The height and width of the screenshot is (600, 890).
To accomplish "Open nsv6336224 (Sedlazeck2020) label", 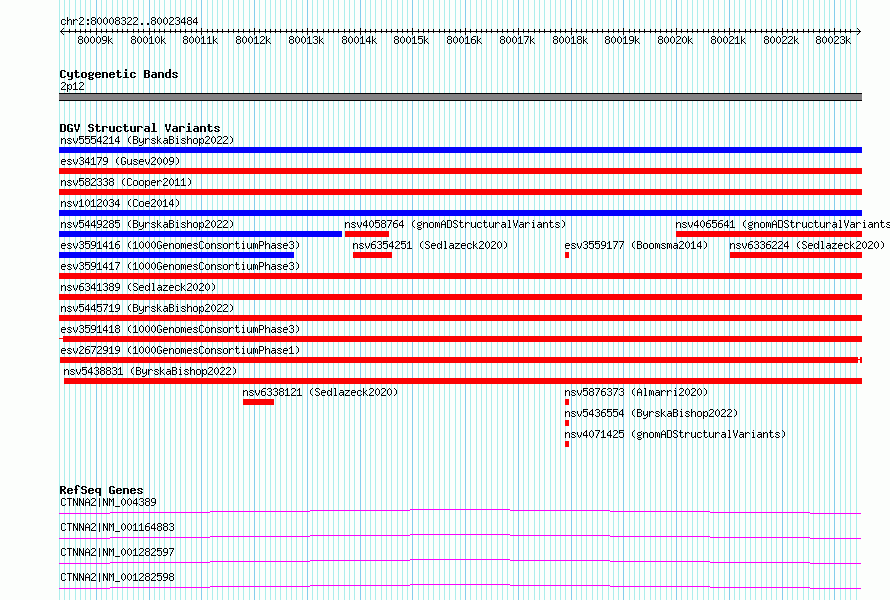I will coord(807,245).
